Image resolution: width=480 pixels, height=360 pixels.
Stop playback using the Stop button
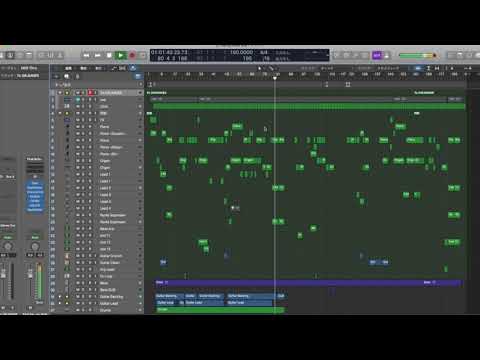109,55
